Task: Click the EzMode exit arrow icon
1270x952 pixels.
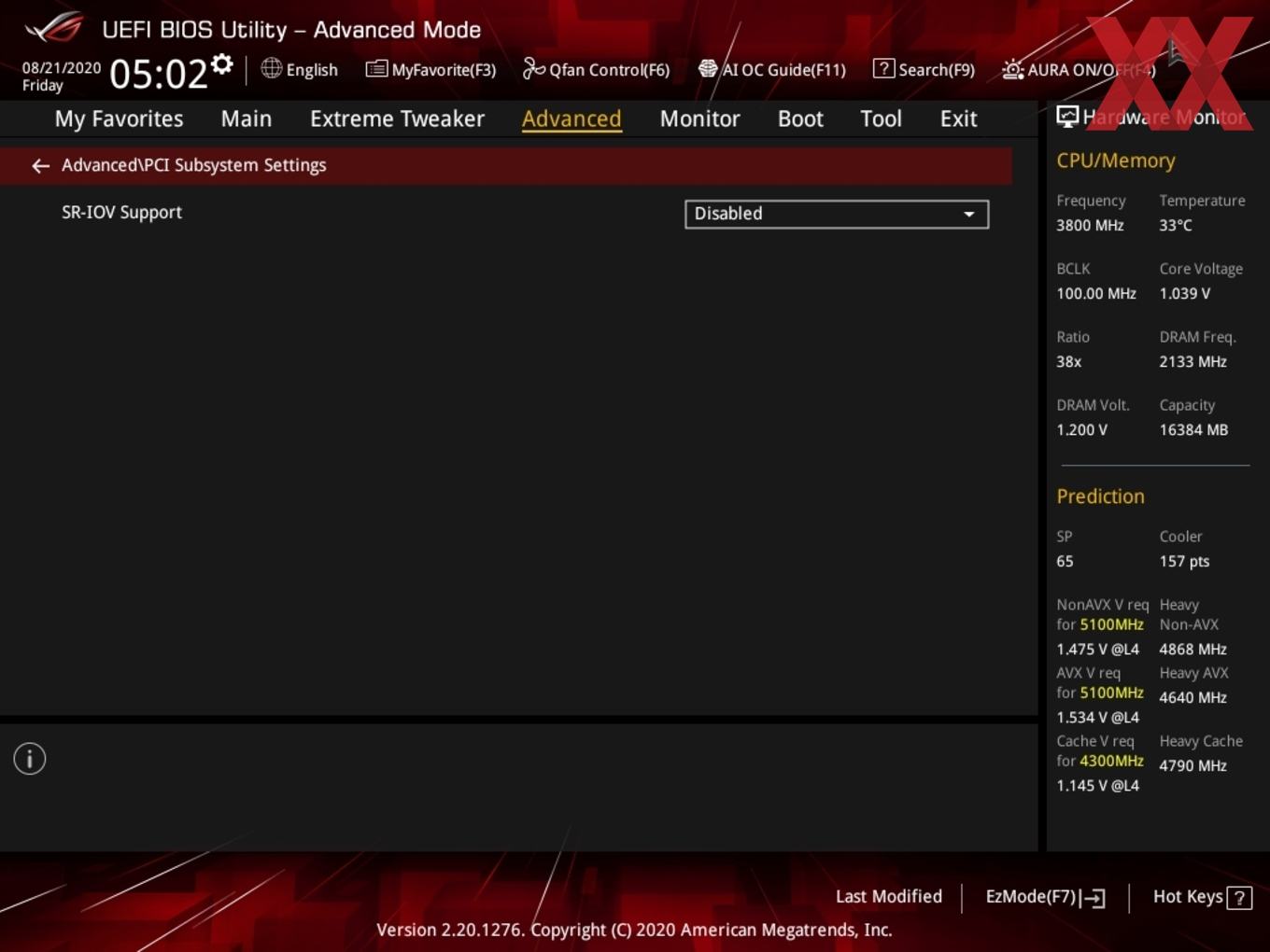Action: (1093, 898)
